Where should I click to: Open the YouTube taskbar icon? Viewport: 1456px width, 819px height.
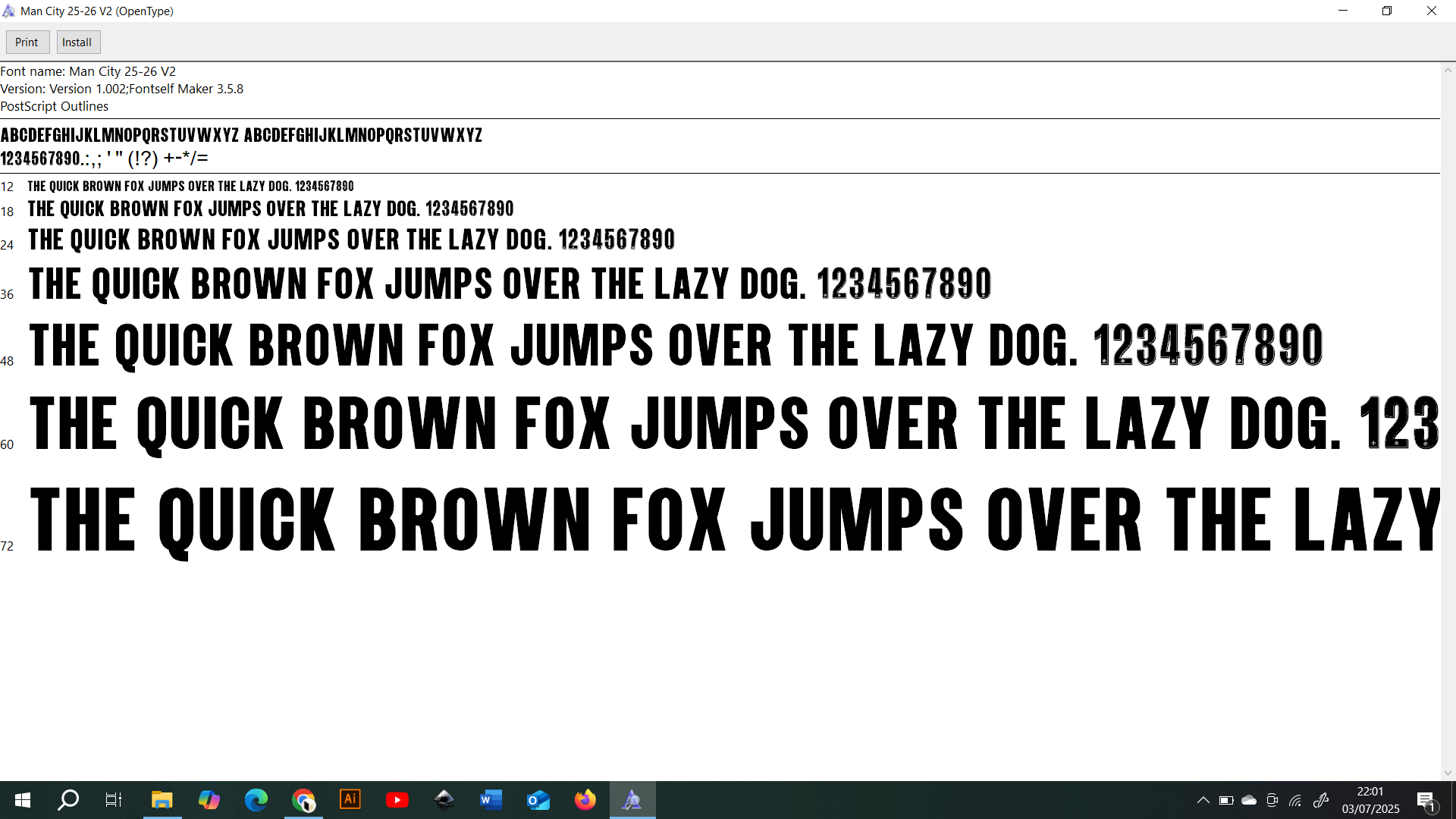[397, 800]
